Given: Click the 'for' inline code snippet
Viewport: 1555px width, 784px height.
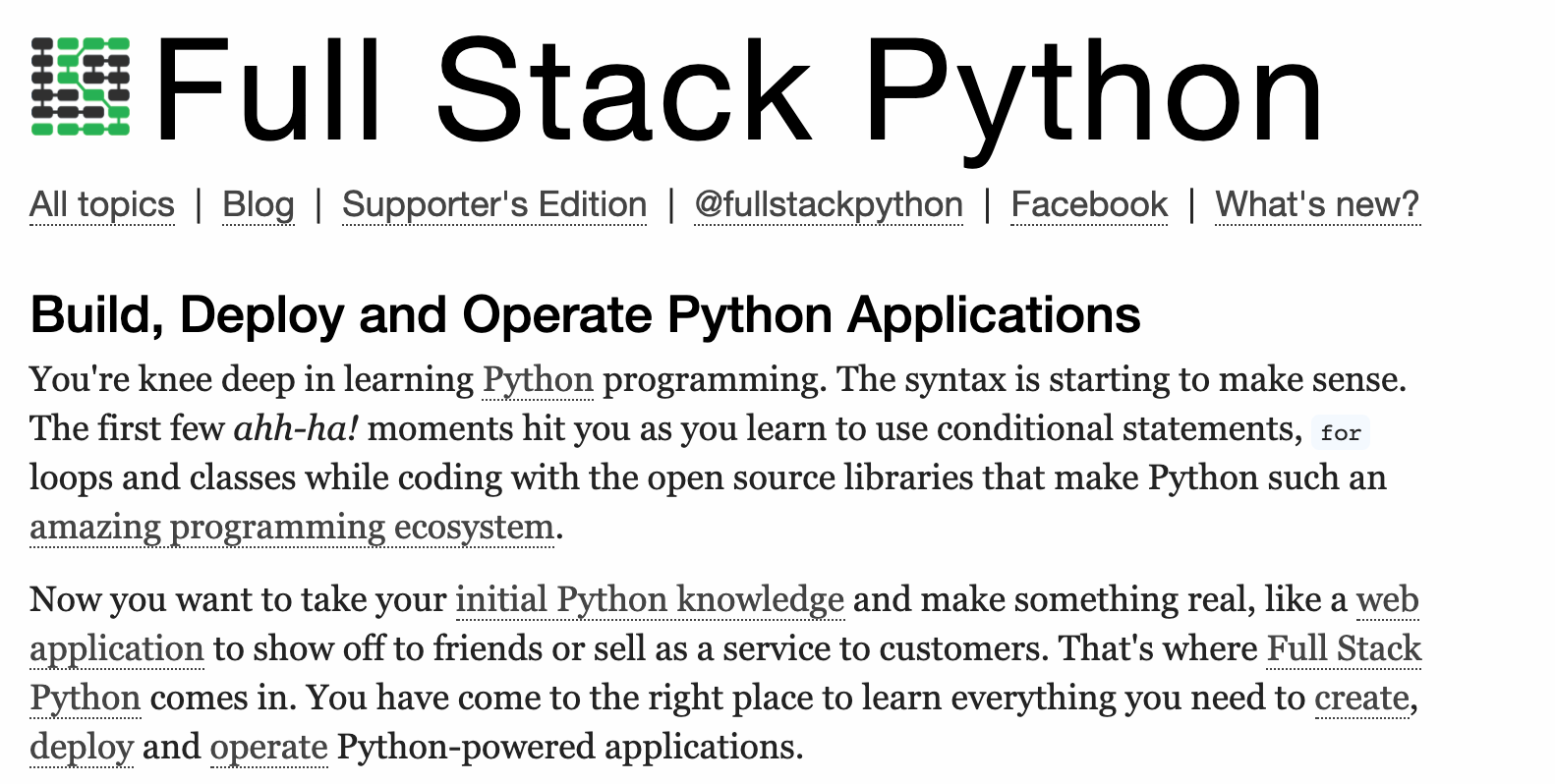Looking at the screenshot, I should click(1341, 432).
